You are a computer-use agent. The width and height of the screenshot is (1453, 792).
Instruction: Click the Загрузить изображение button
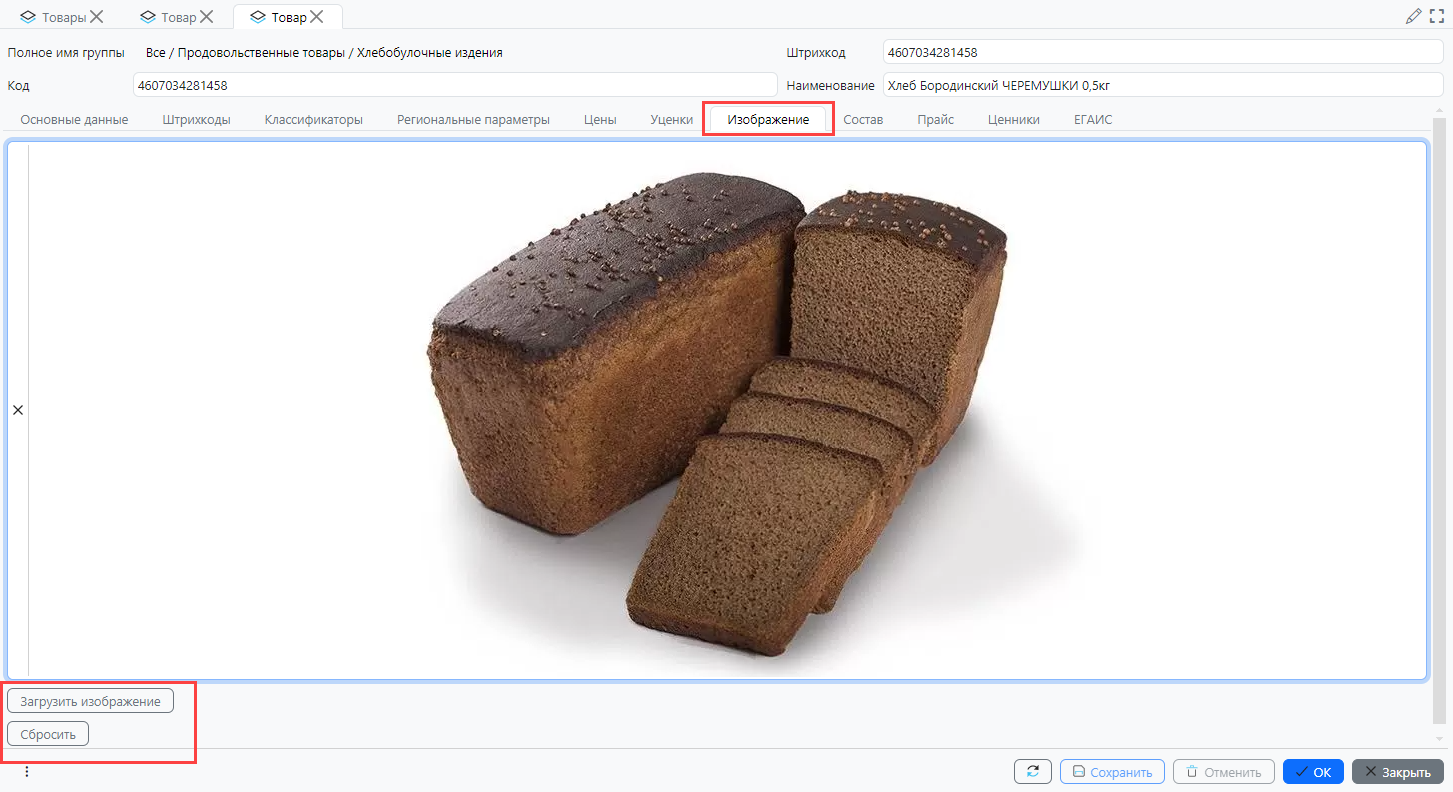point(90,701)
